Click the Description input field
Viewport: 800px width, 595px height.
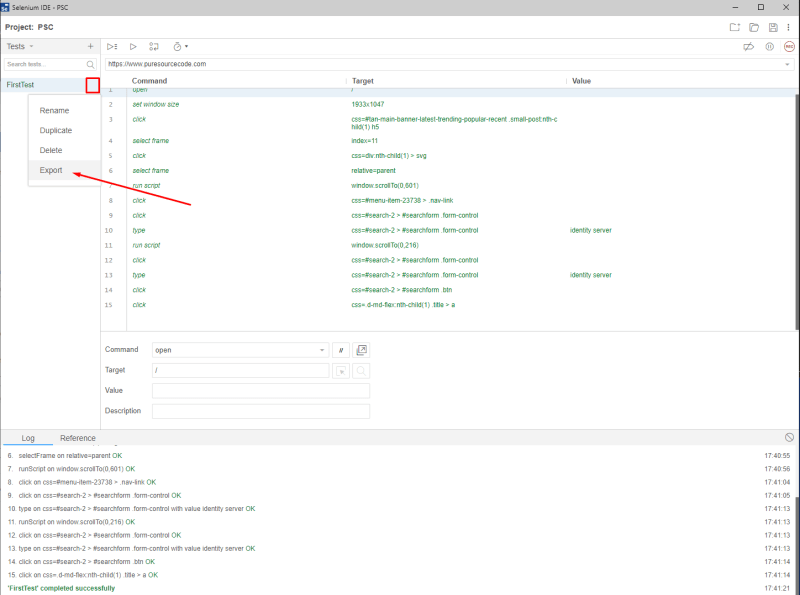261,411
